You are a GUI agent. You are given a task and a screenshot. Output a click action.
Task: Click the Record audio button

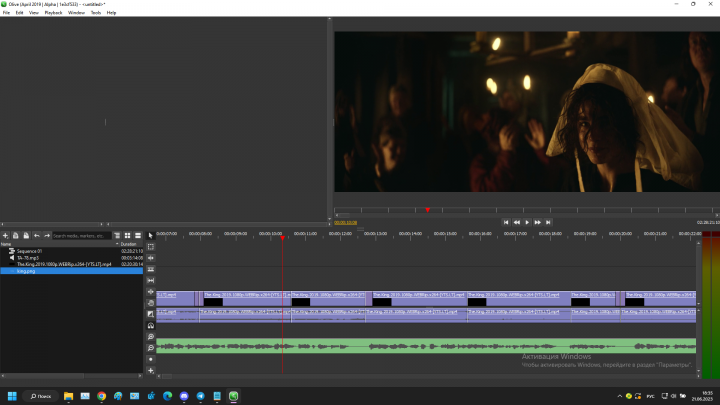click(151, 359)
